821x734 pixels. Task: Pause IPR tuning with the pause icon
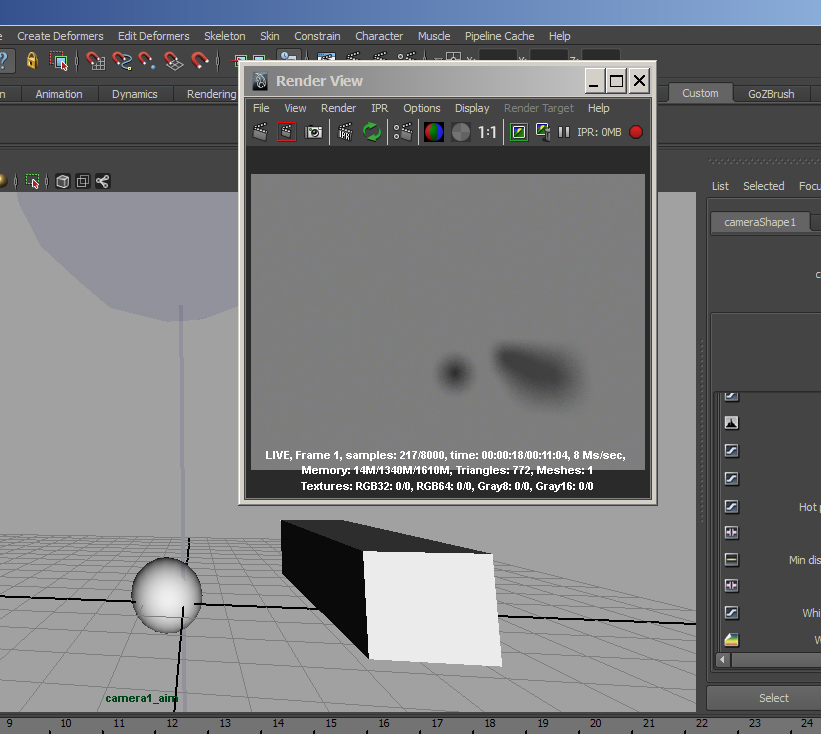tap(563, 132)
